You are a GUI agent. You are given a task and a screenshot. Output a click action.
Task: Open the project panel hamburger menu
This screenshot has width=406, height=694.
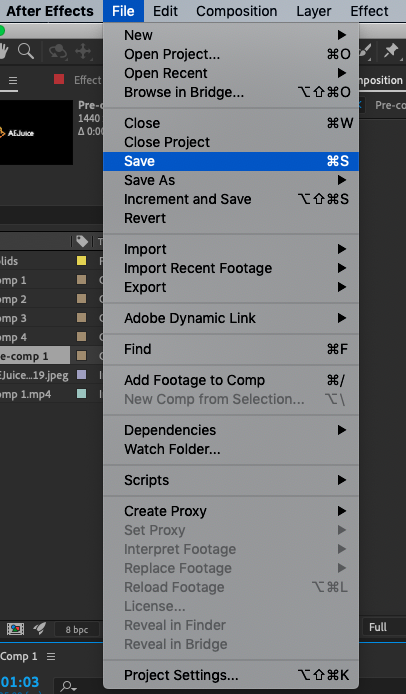pos(13,81)
